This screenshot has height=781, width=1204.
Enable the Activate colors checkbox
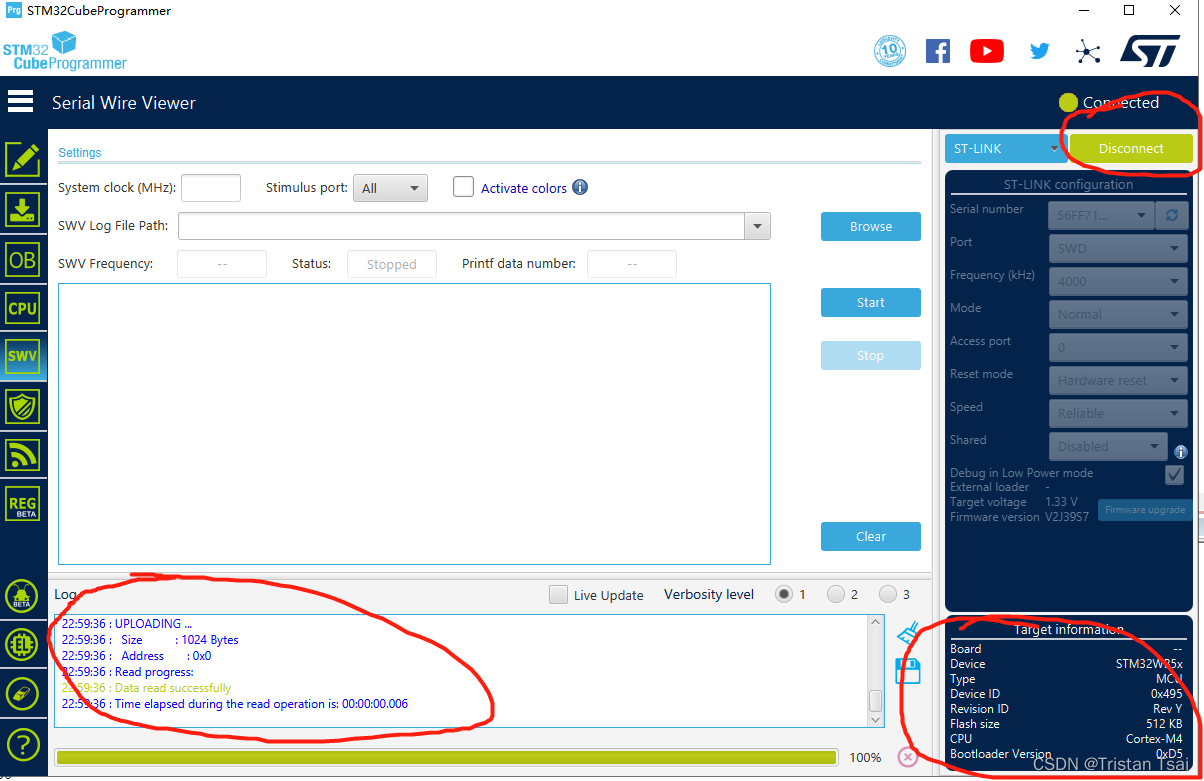coord(463,187)
